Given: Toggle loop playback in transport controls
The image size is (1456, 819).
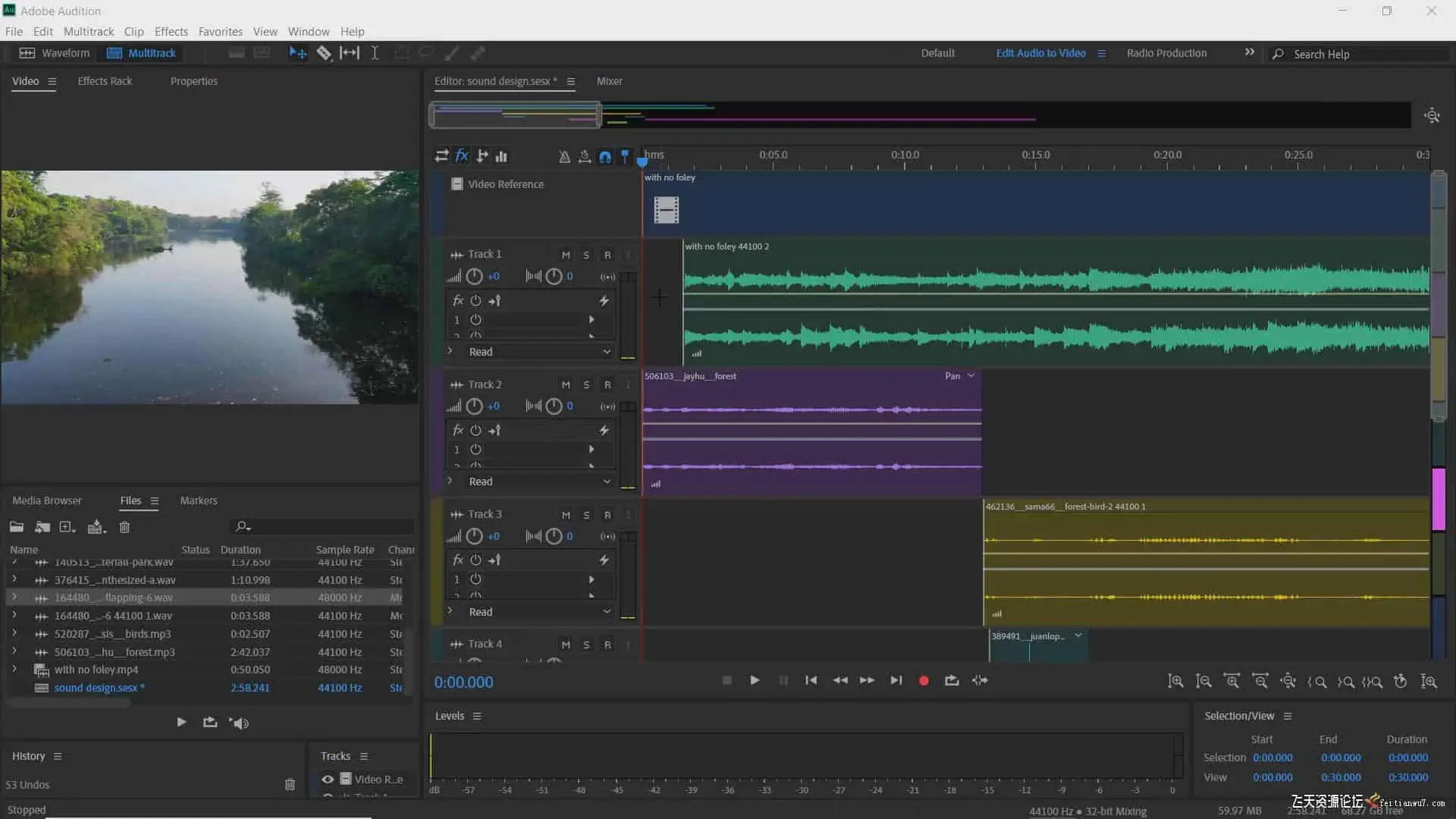Looking at the screenshot, I should [x=952, y=681].
